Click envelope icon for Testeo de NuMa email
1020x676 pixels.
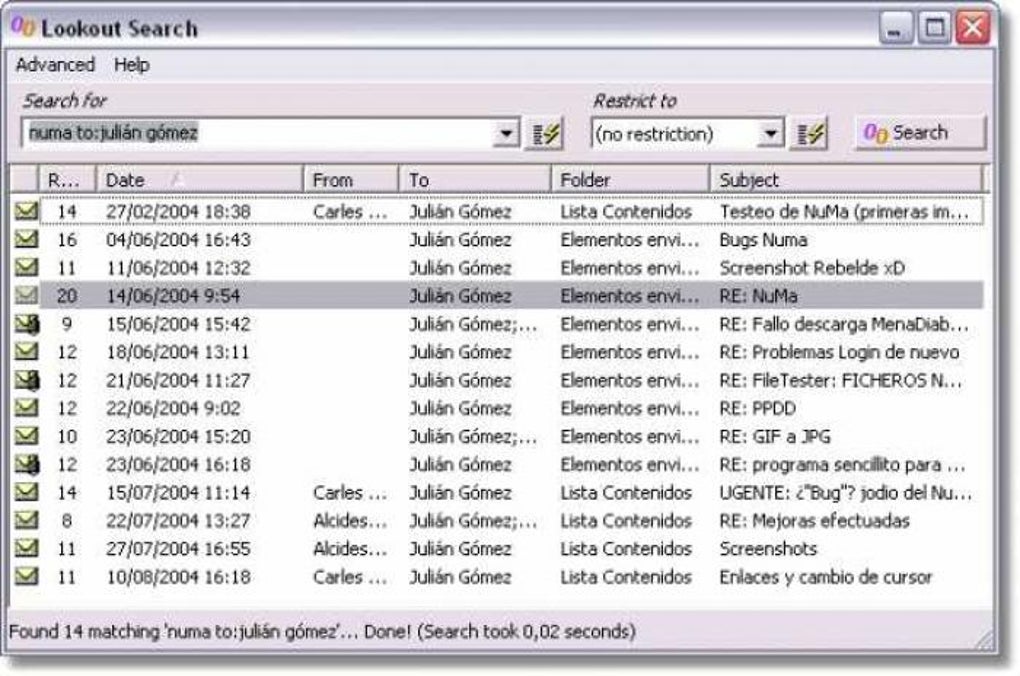click(26, 211)
